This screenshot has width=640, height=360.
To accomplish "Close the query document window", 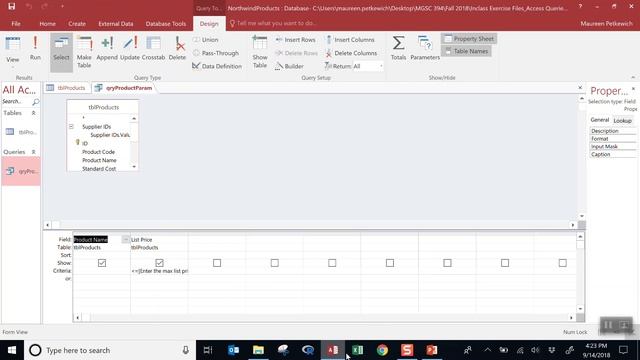I will pyautogui.click(x=580, y=88).
